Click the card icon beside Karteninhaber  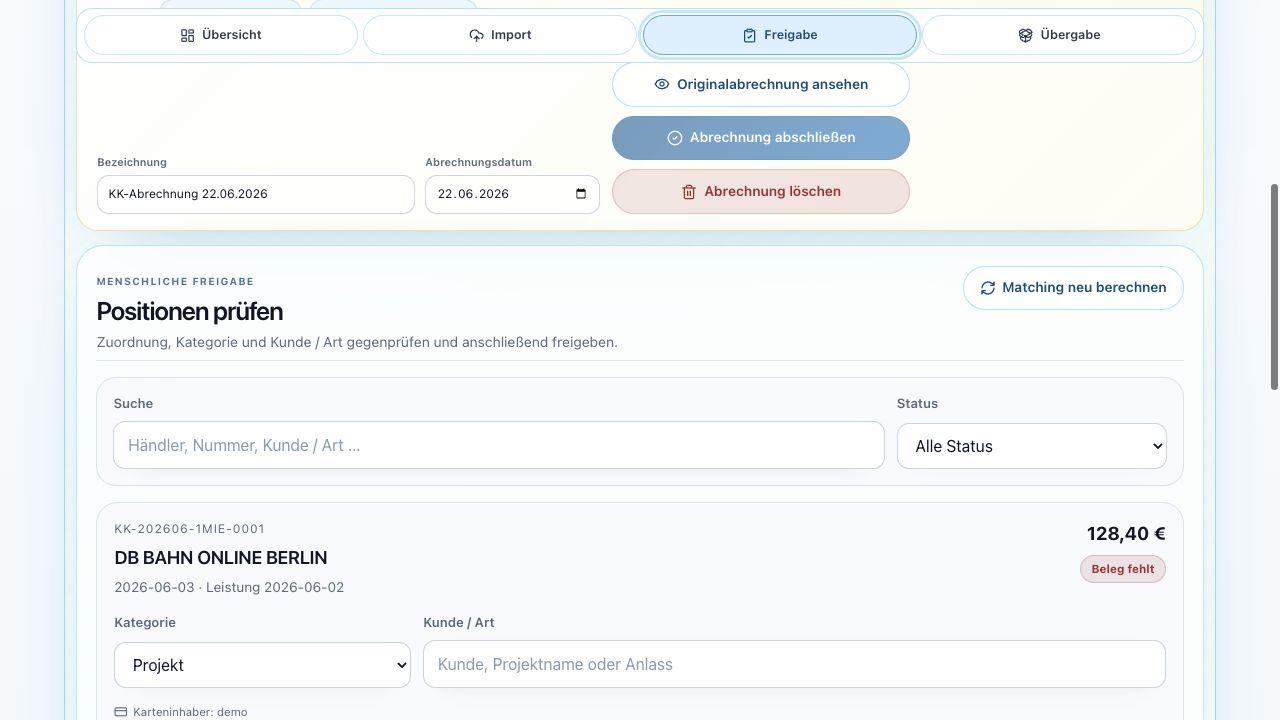click(121, 712)
